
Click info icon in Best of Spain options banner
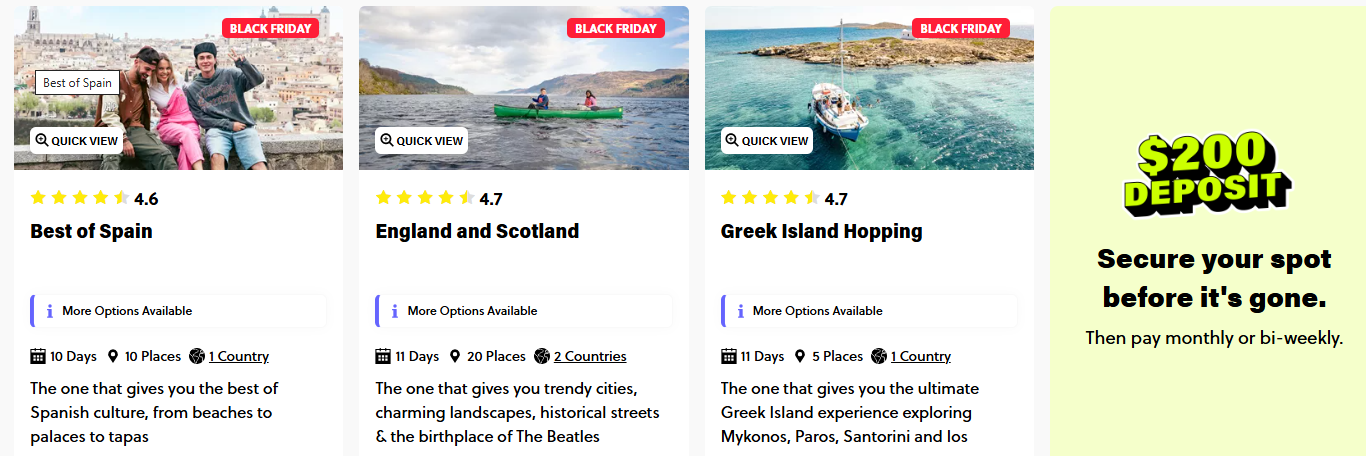click(x=49, y=311)
